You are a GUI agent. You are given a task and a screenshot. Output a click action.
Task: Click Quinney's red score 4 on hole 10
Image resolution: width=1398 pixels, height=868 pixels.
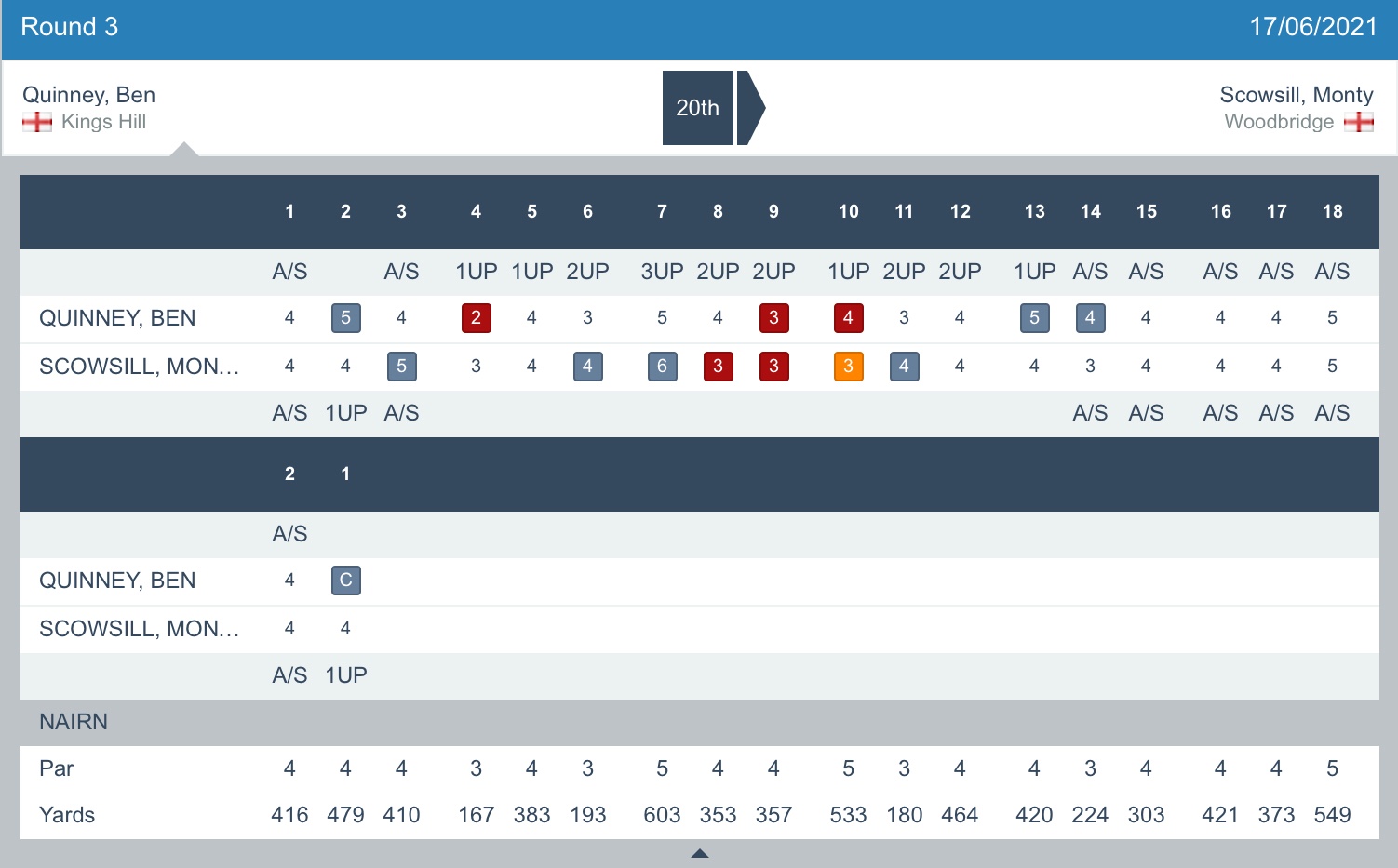[x=848, y=318]
